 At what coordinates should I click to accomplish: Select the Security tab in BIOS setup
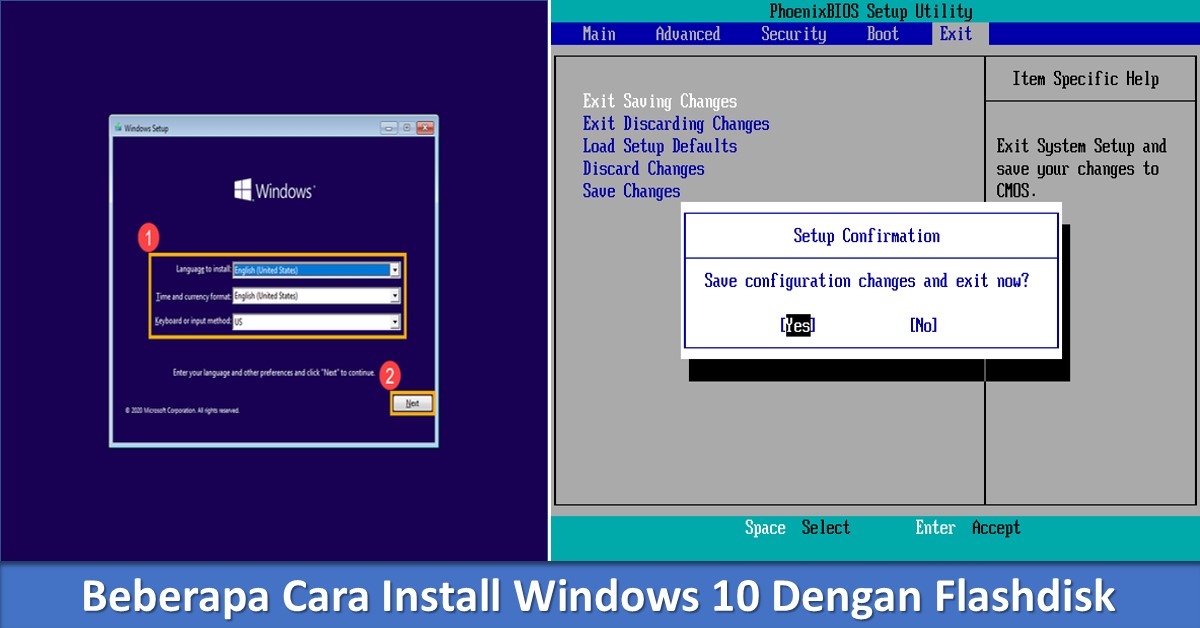click(x=793, y=33)
